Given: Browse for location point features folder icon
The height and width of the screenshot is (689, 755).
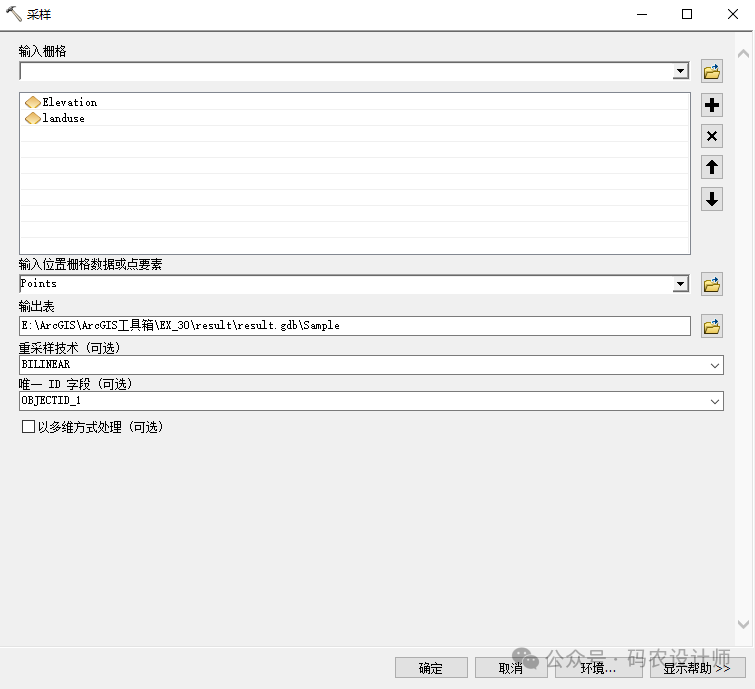Looking at the screenshot, I should coord(712,285).
